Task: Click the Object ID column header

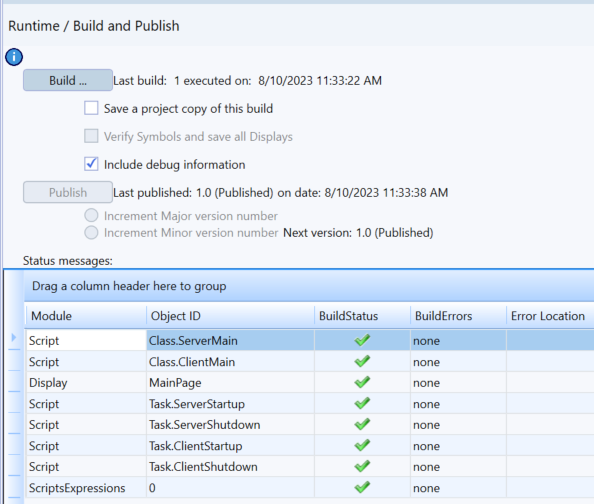Action: 230,316
